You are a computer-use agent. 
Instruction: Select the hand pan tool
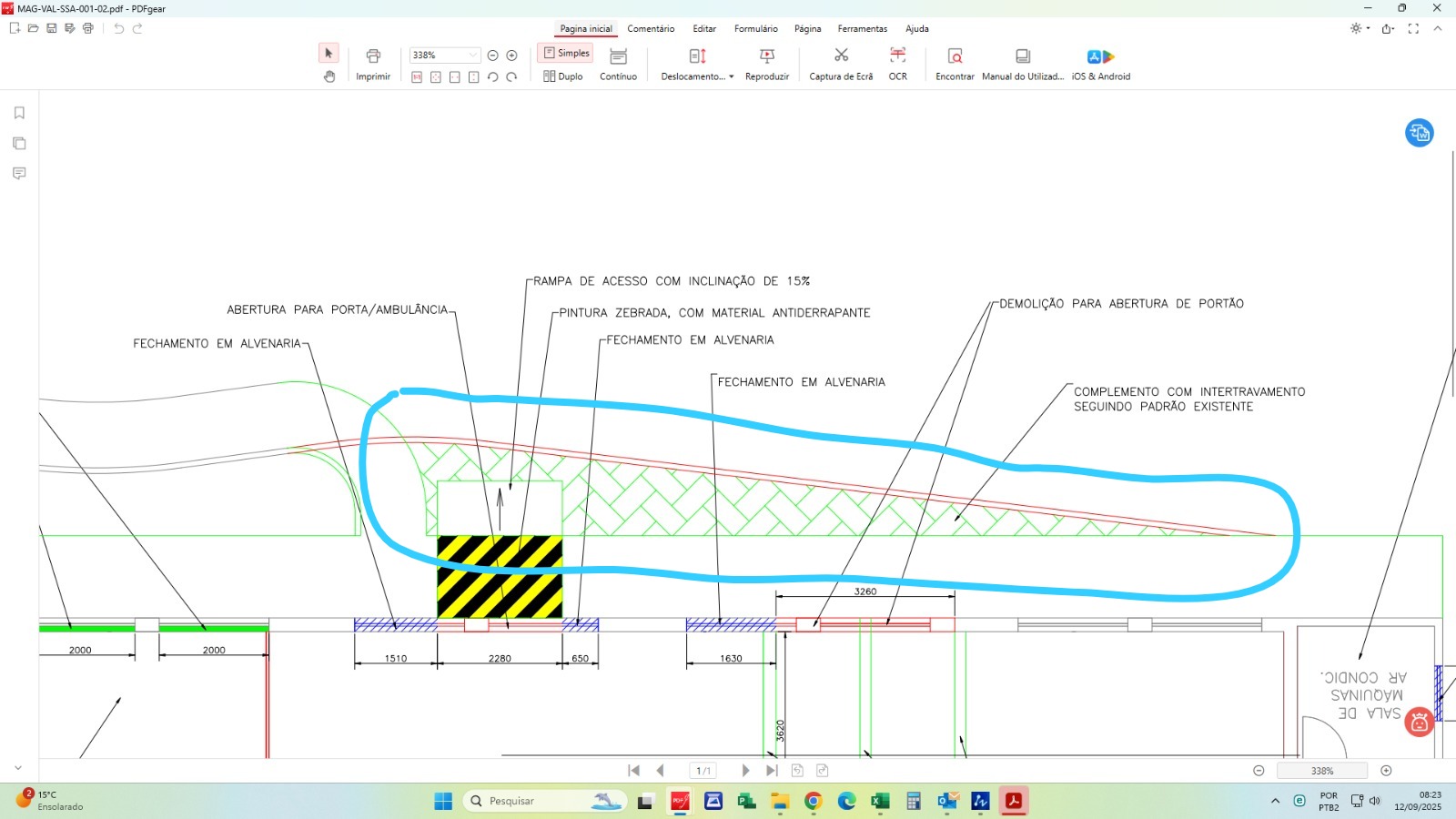click(329, 76)
